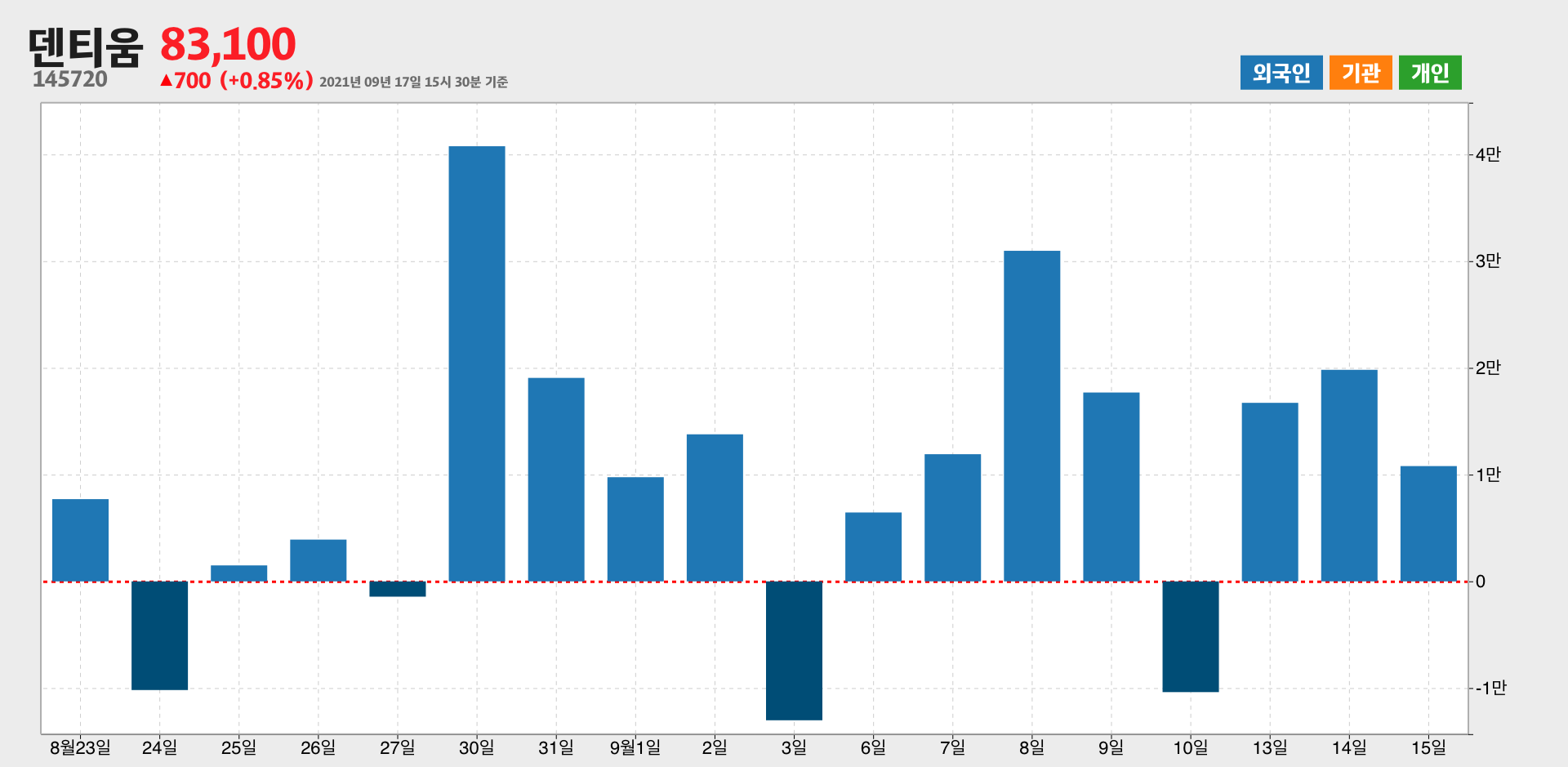Screen dimensions: 1568x767
Task: Click the 2일 x-axis label
Action: click(715, 747)
